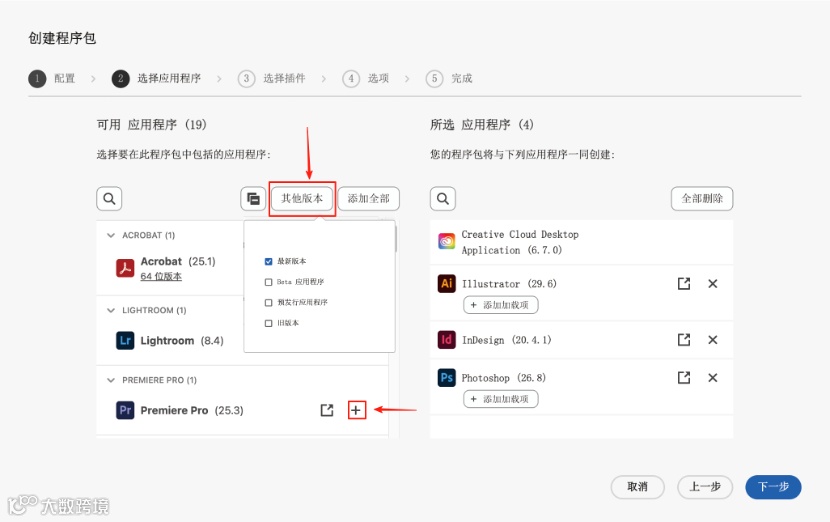This screenshot has height=522, width=830.
Task: Open InDesign external details link icon
Action: tap(684, 339)
